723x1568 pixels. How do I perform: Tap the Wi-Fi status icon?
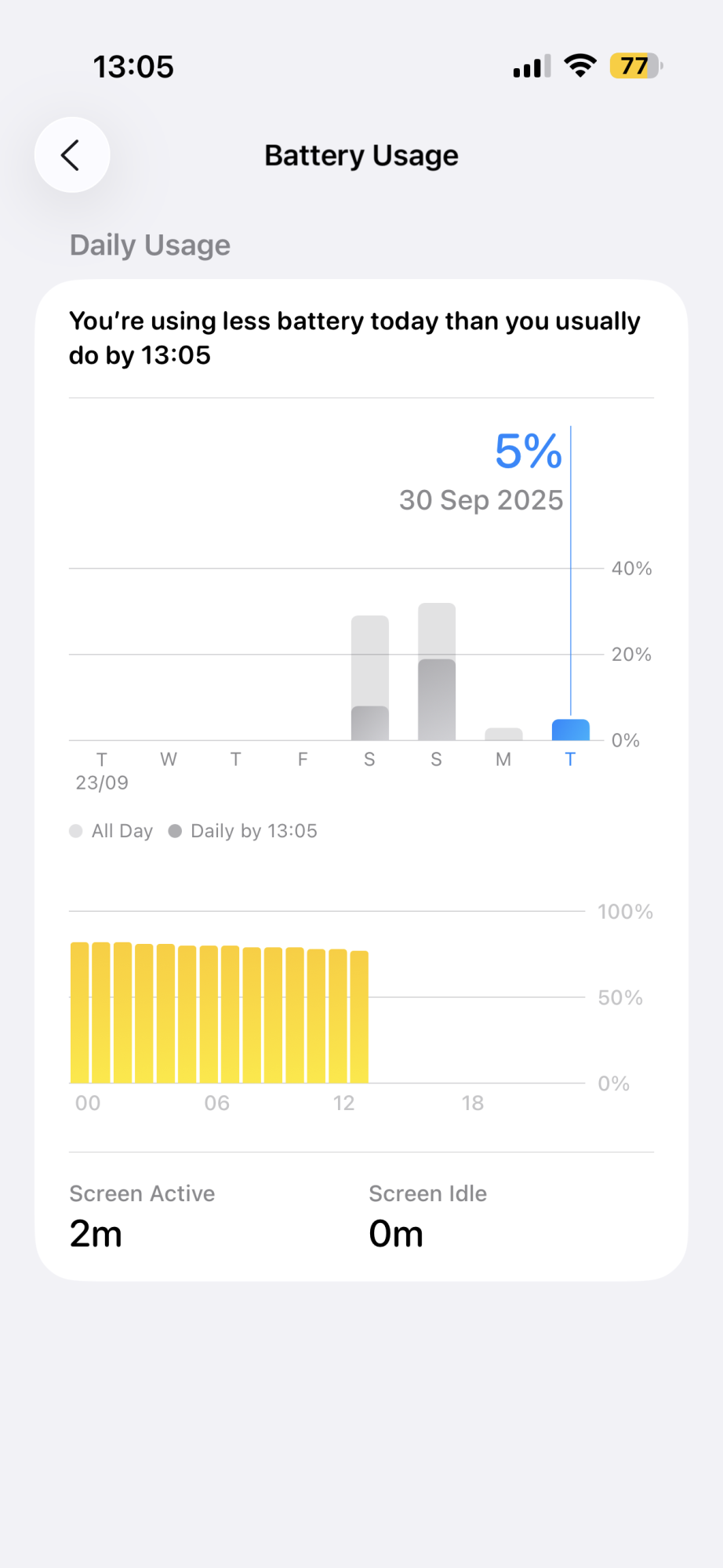[580, 66]
